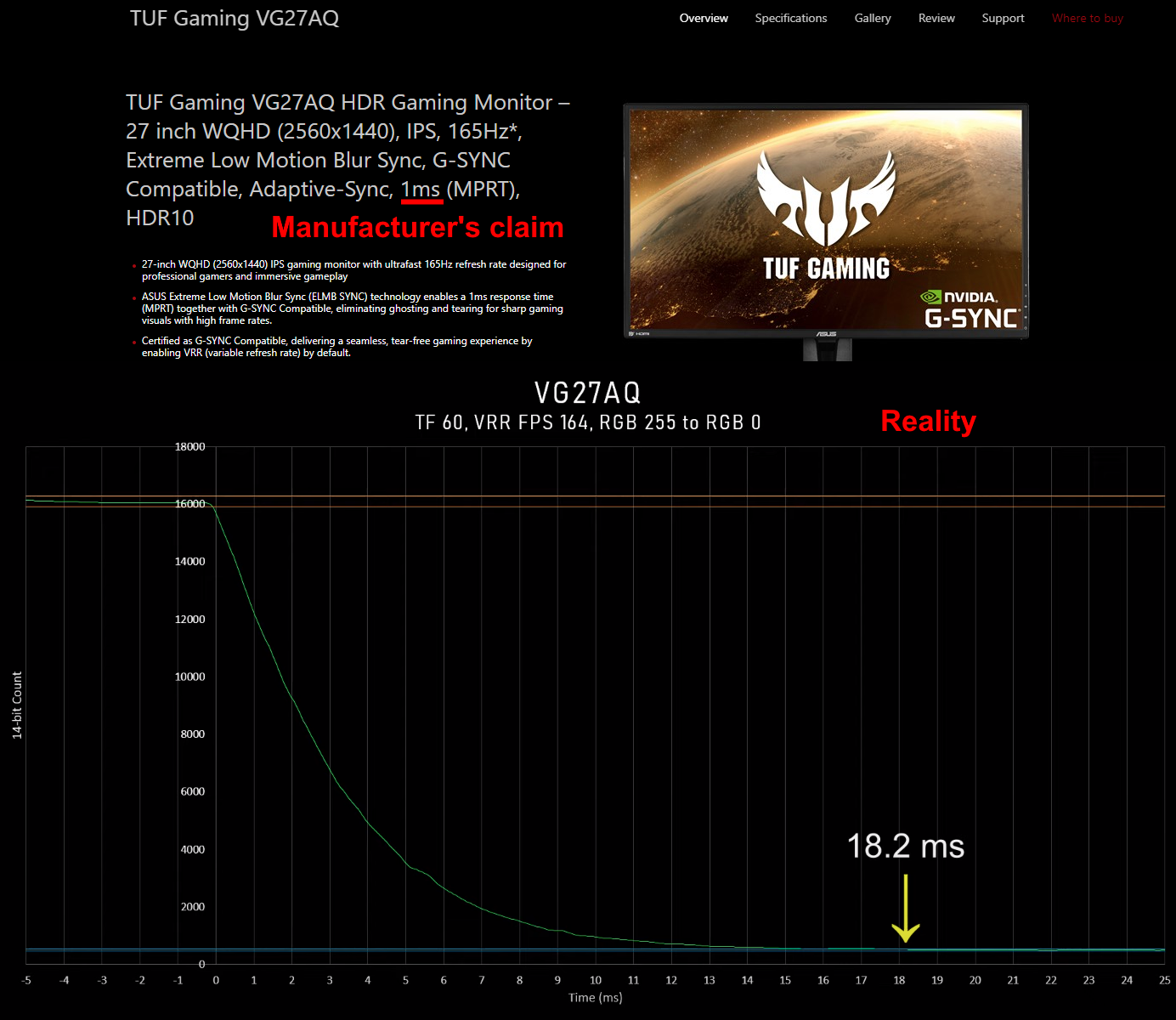Click the y-axis value 10000
1176x1020 pixels.
[x=189, y=677]
